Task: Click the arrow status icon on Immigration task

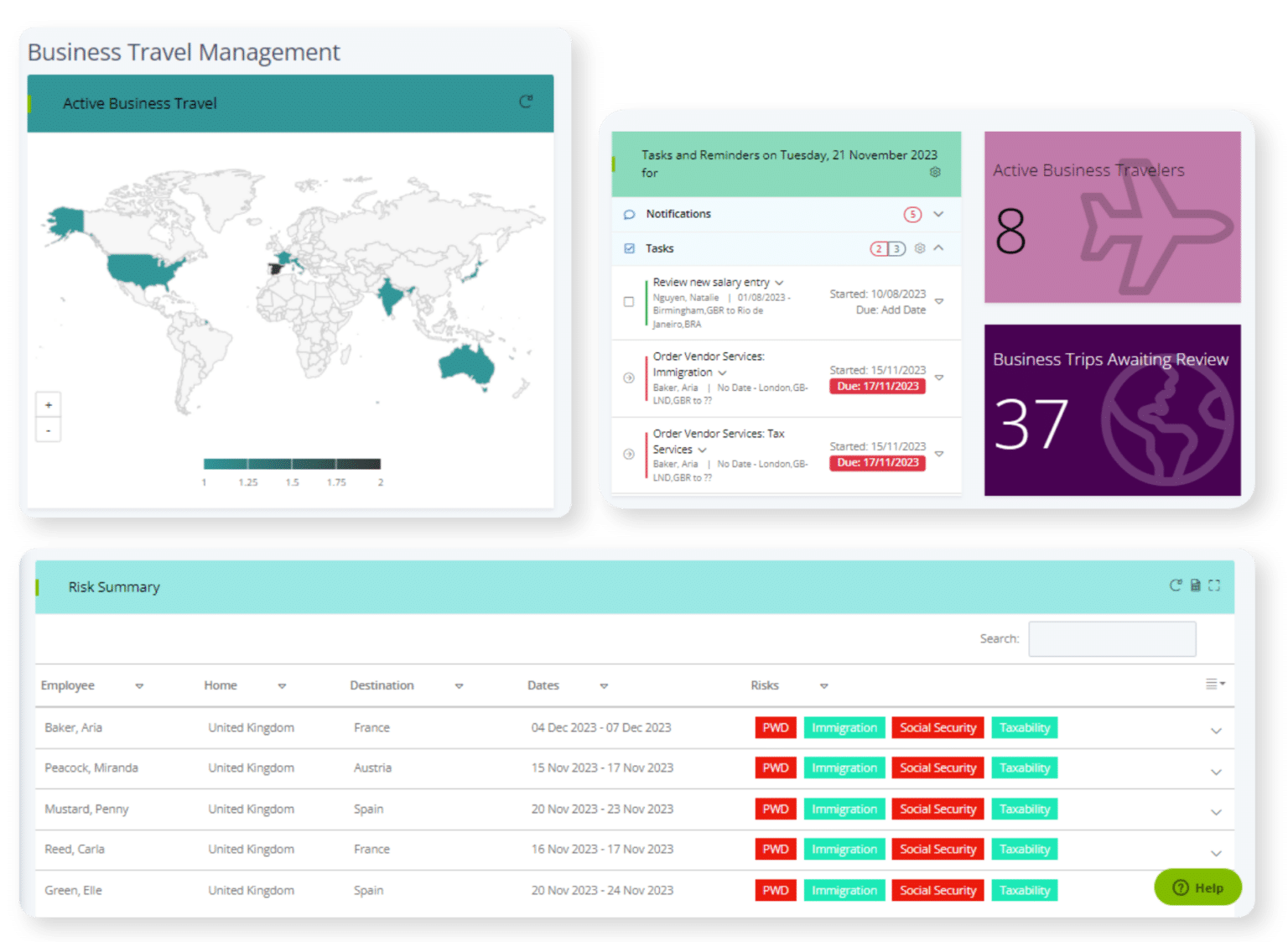Action: 628,378
